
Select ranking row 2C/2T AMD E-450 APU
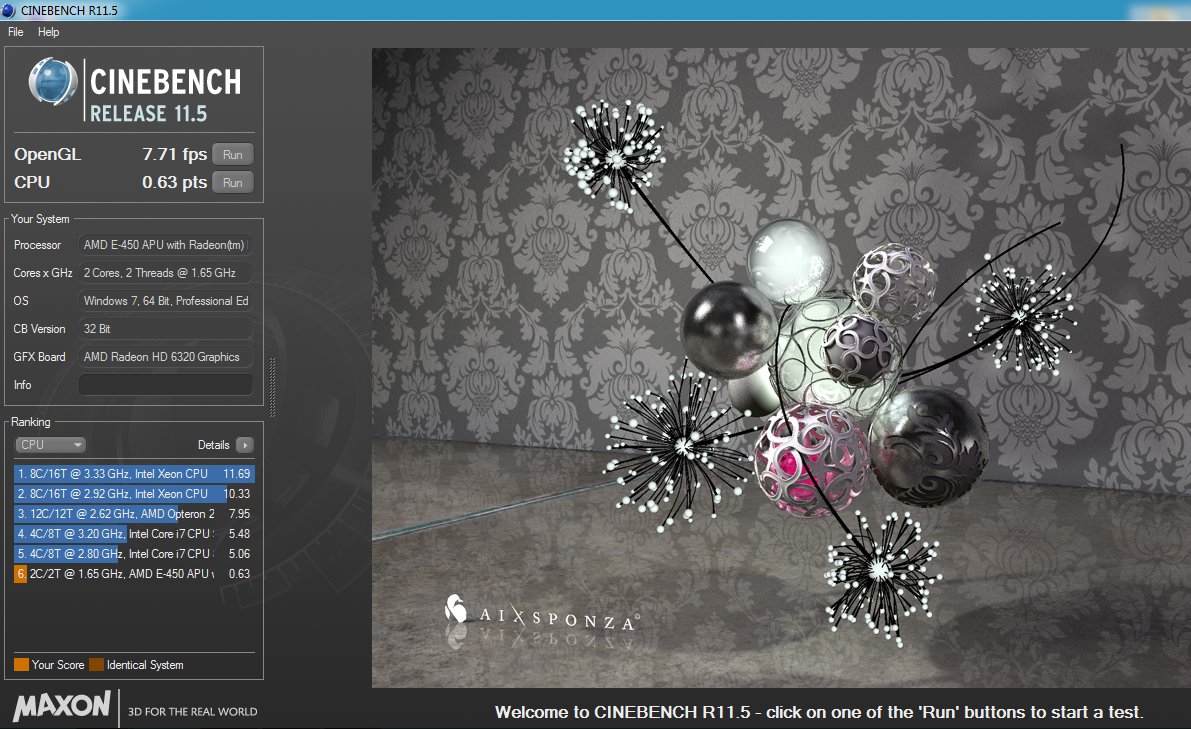point(134,574)
